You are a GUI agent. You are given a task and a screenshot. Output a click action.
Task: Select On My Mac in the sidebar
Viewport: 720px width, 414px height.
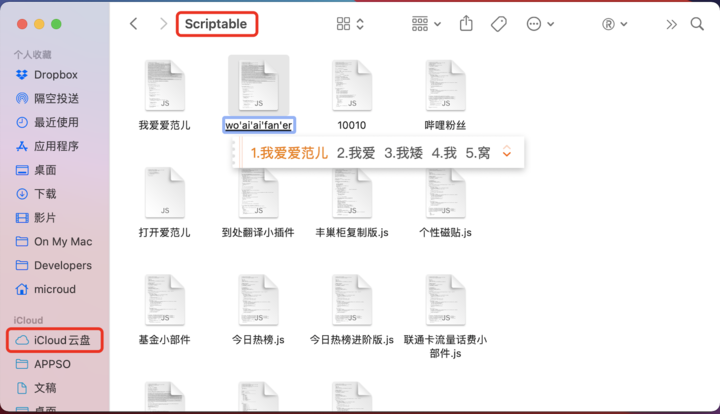54,241
